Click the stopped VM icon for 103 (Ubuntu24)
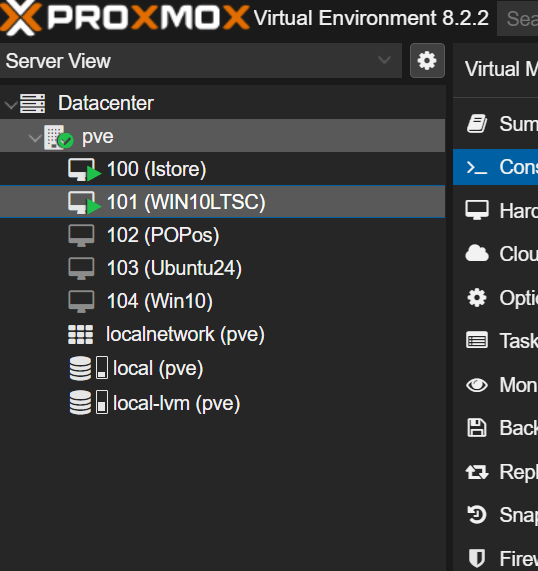The width and height of the screenshot is (538, 571). point(81,268)
